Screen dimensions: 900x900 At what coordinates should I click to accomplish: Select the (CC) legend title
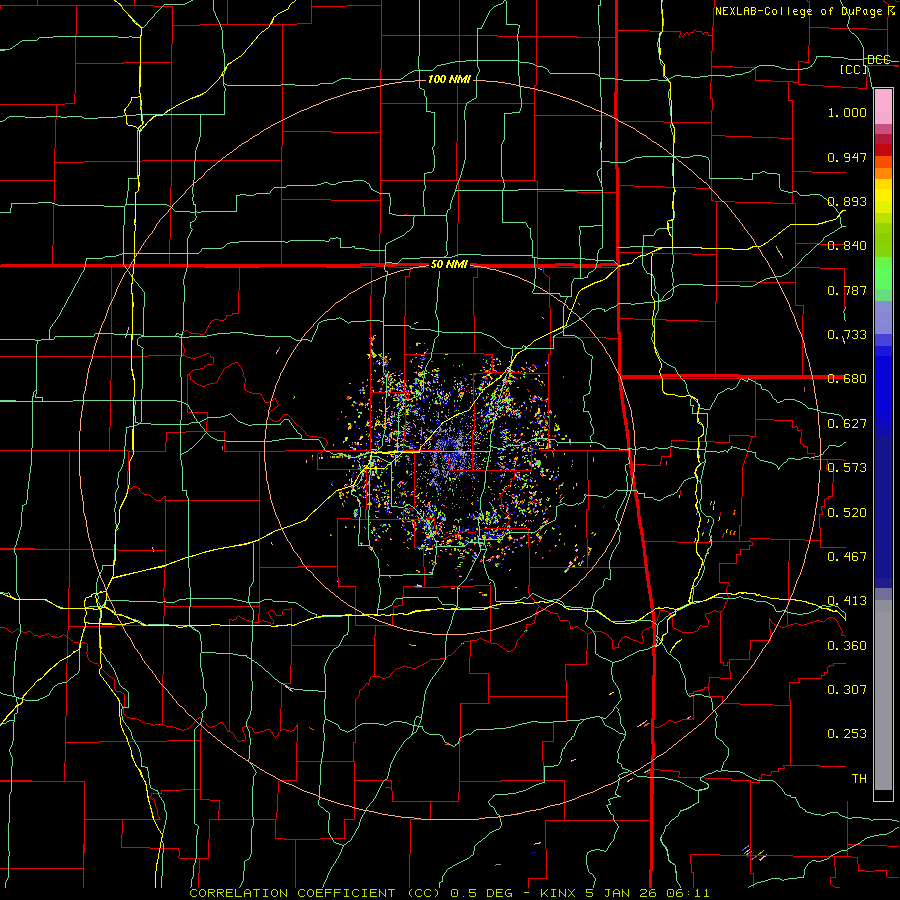tap(854, 69)
